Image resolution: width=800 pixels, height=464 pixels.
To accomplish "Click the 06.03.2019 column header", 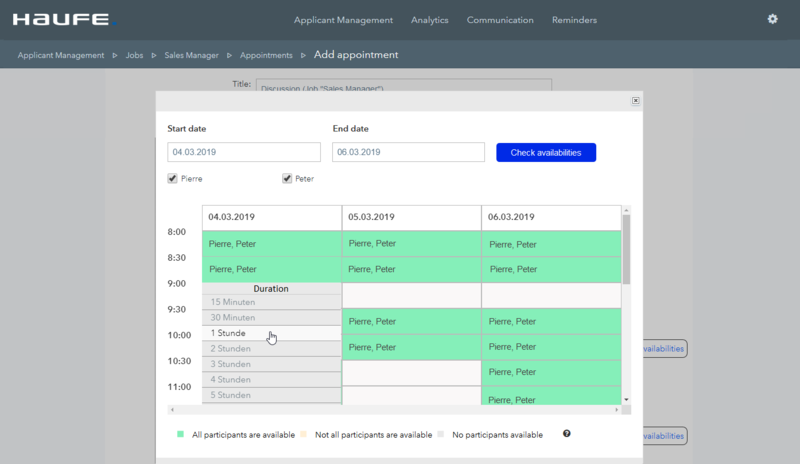I will coord(551,217).
